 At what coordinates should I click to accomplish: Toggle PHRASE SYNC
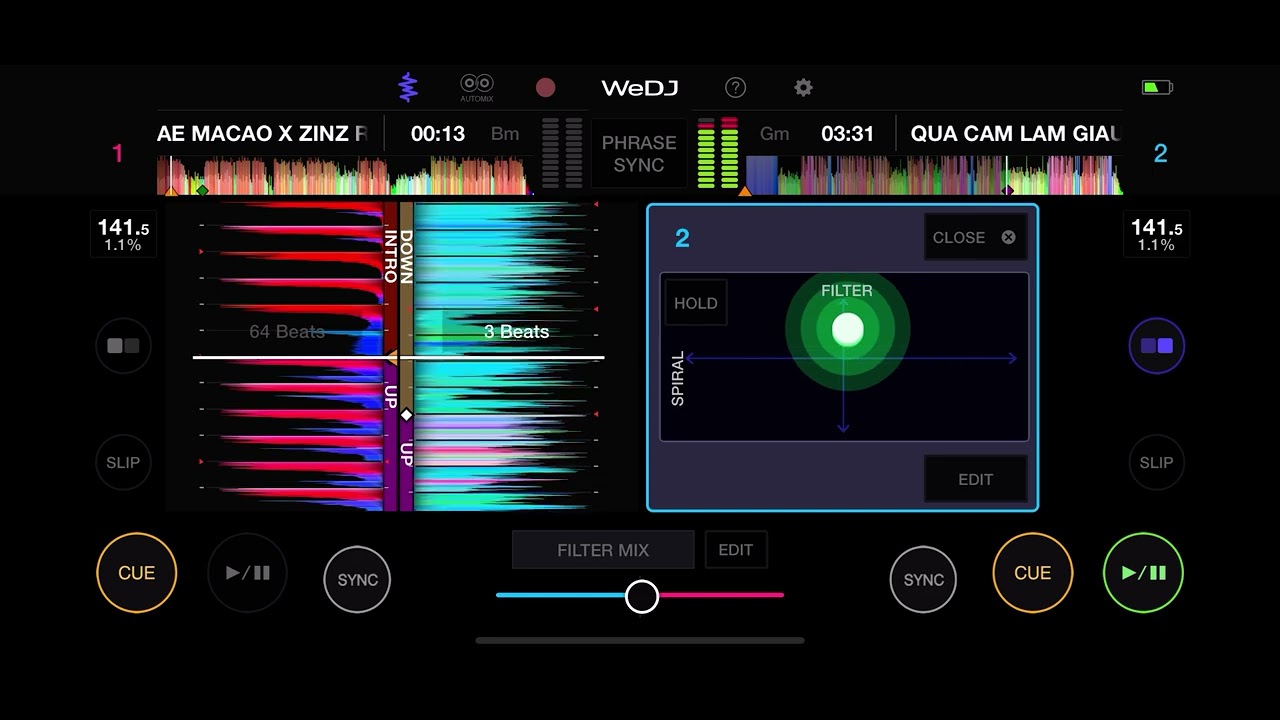[x=639, y=153]
